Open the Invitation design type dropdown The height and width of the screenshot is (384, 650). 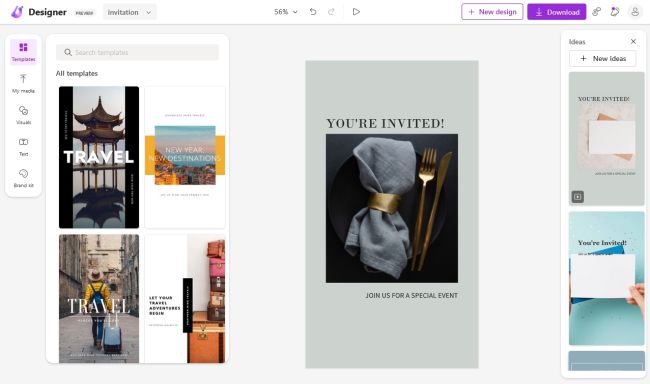coord(129,12)
